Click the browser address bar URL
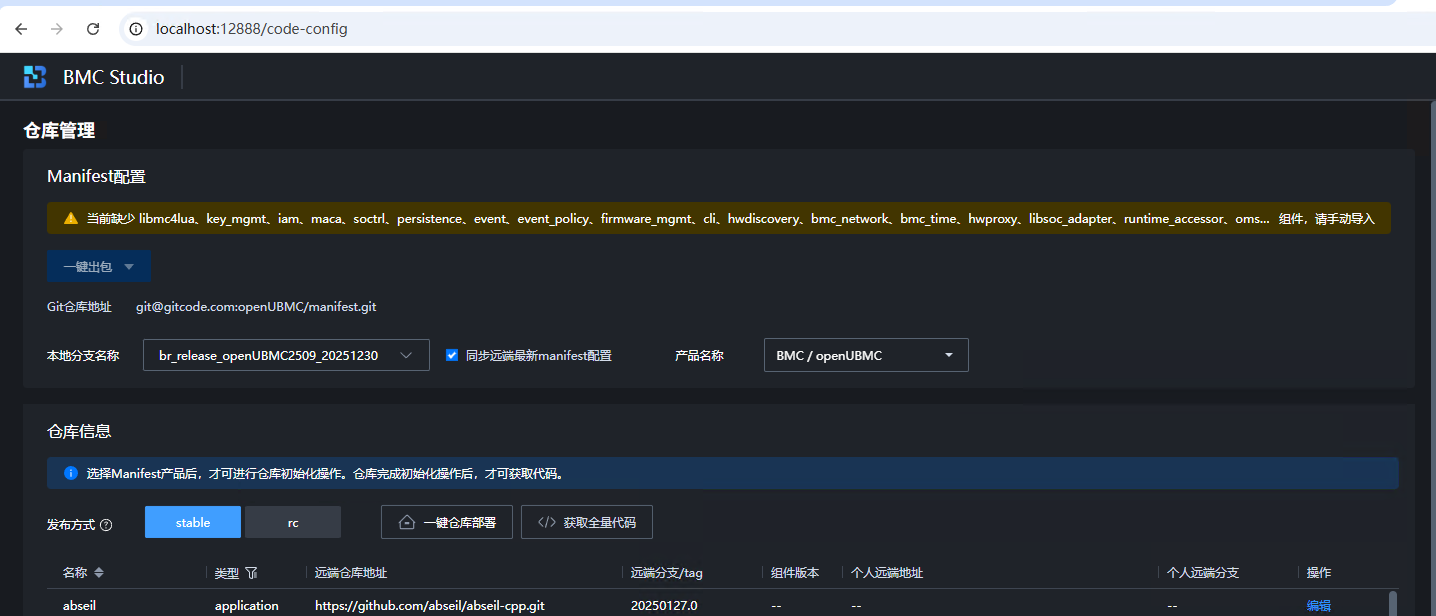 (252, 29)
